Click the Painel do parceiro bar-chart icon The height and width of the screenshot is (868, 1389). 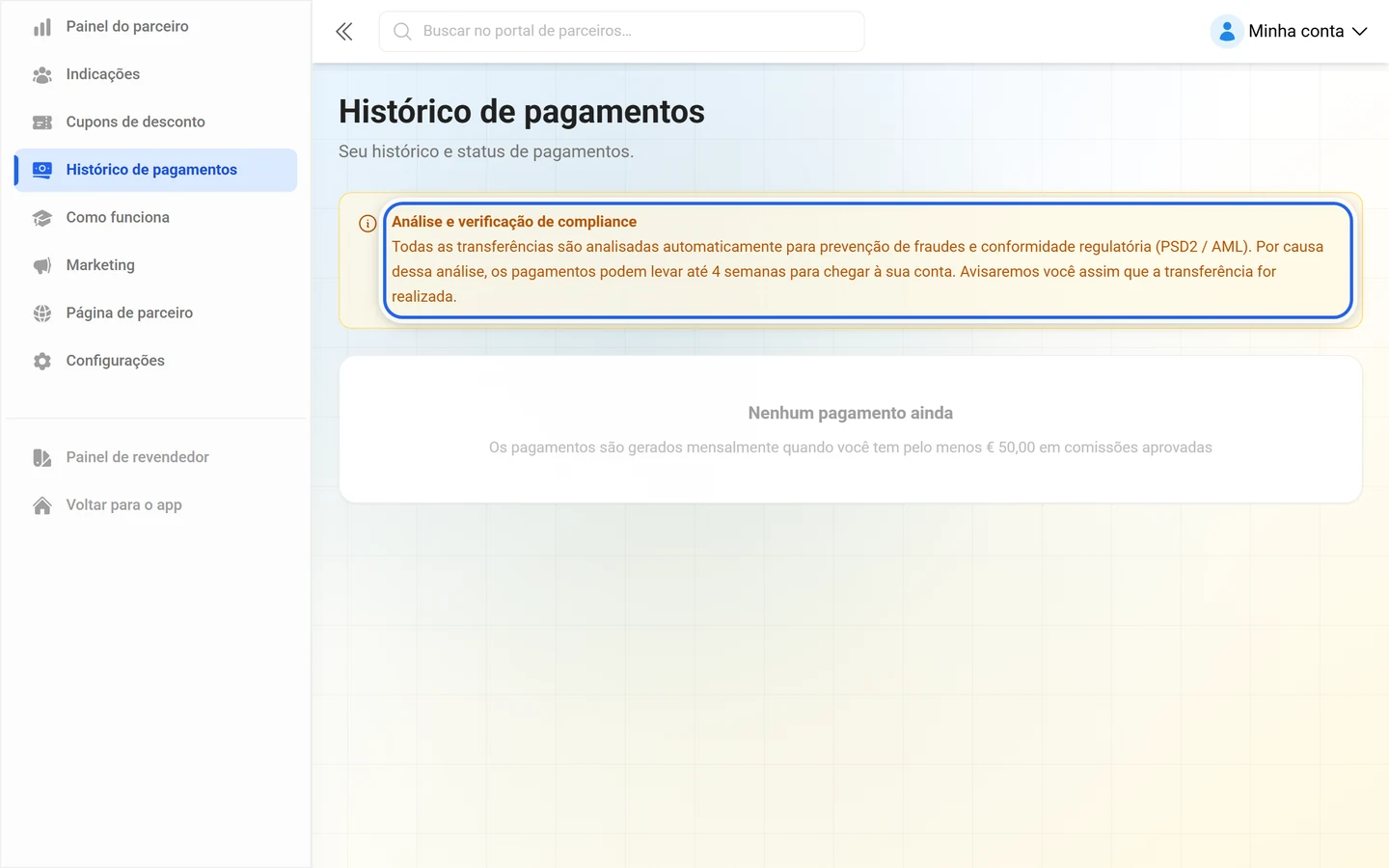[x=42, y=27]
